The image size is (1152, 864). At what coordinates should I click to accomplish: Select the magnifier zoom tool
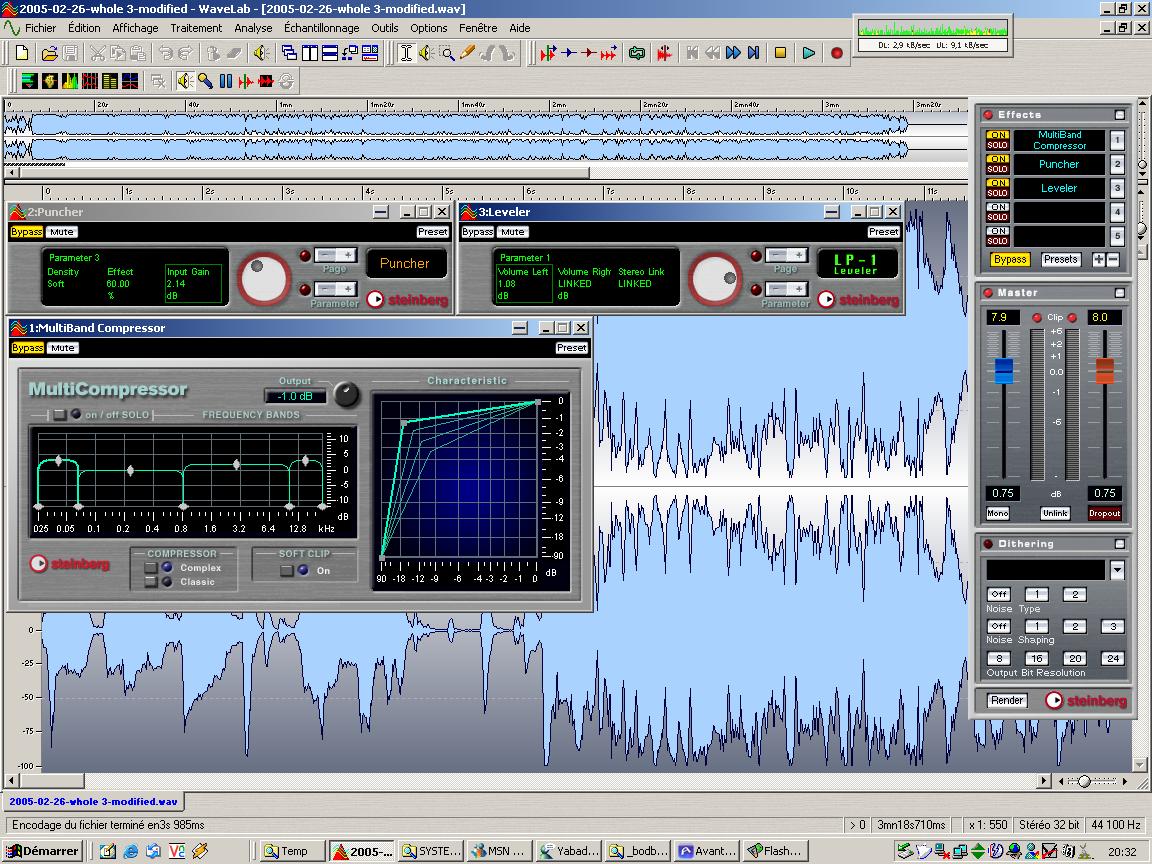tap(448, 53)
